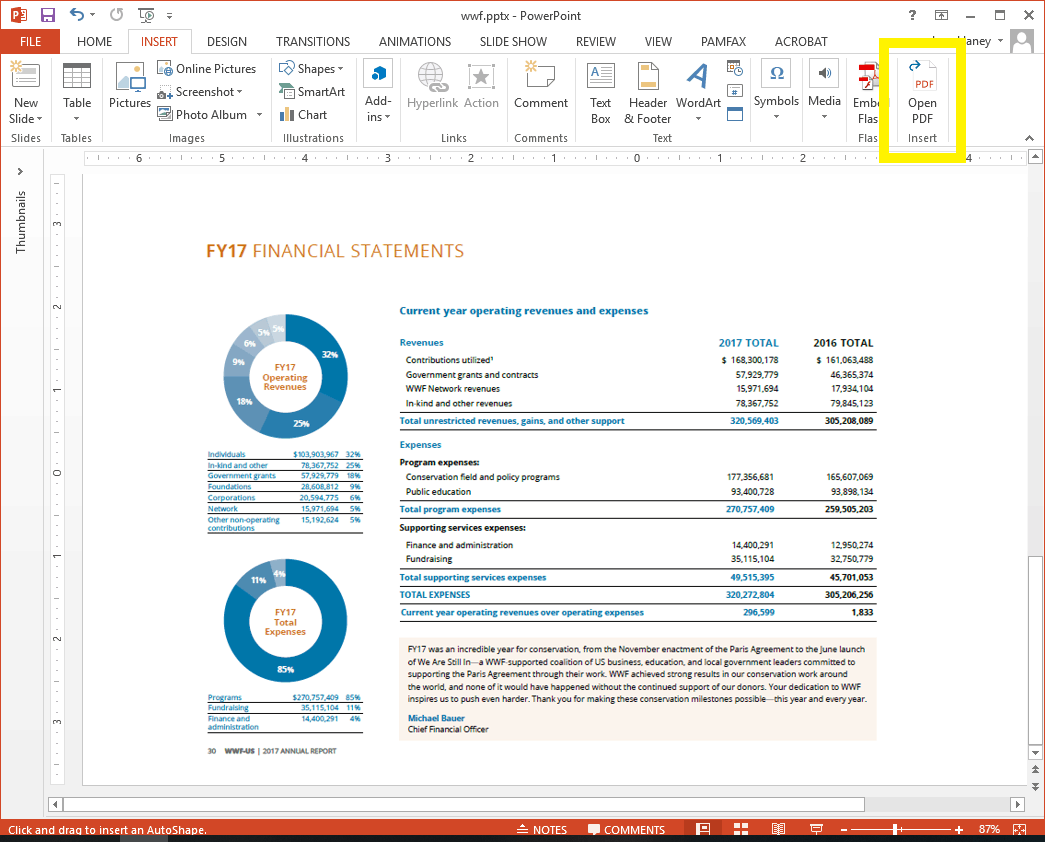
Task: Insert WordArt text
Action: [698, 93]
